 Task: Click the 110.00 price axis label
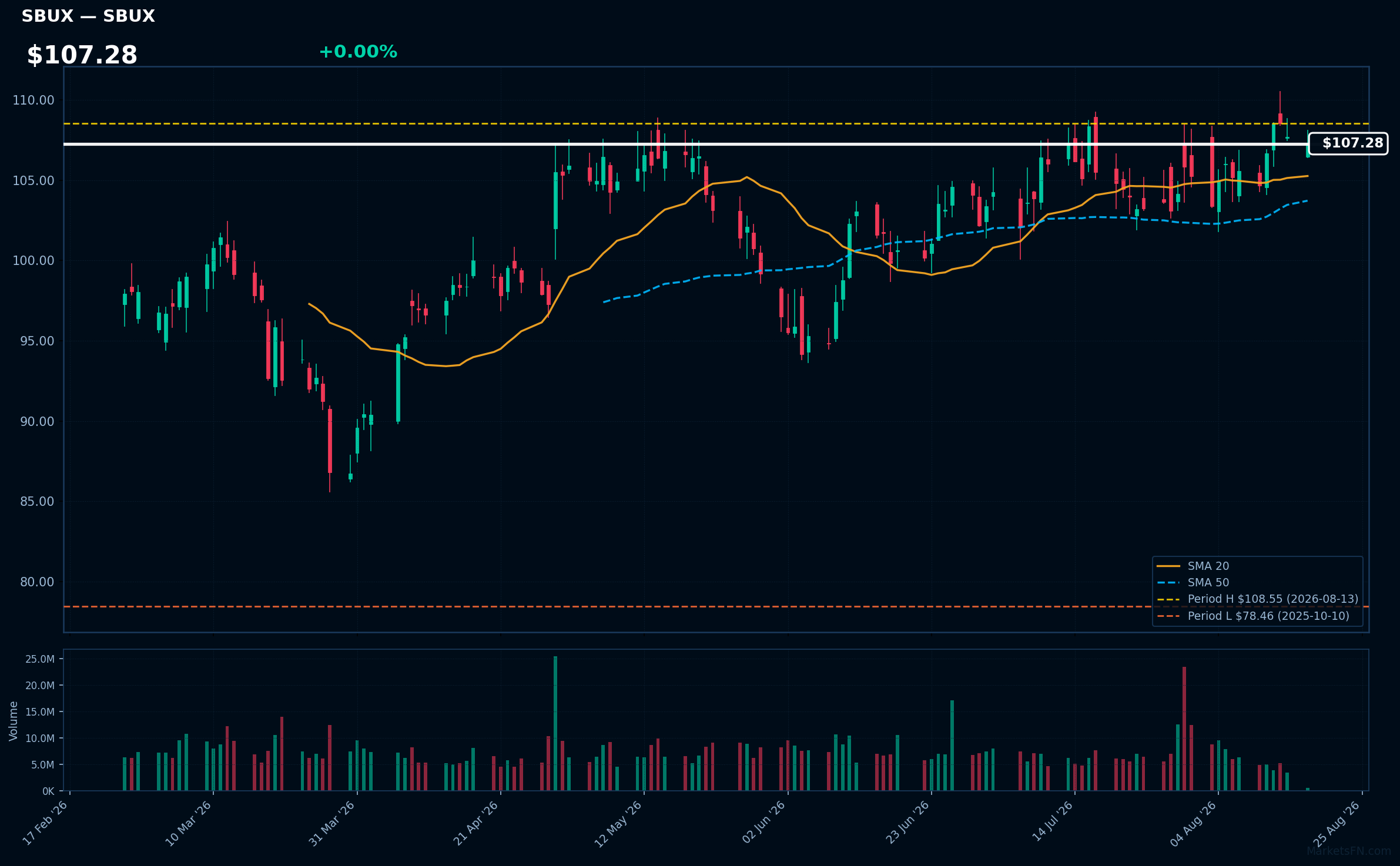[34, 100]
